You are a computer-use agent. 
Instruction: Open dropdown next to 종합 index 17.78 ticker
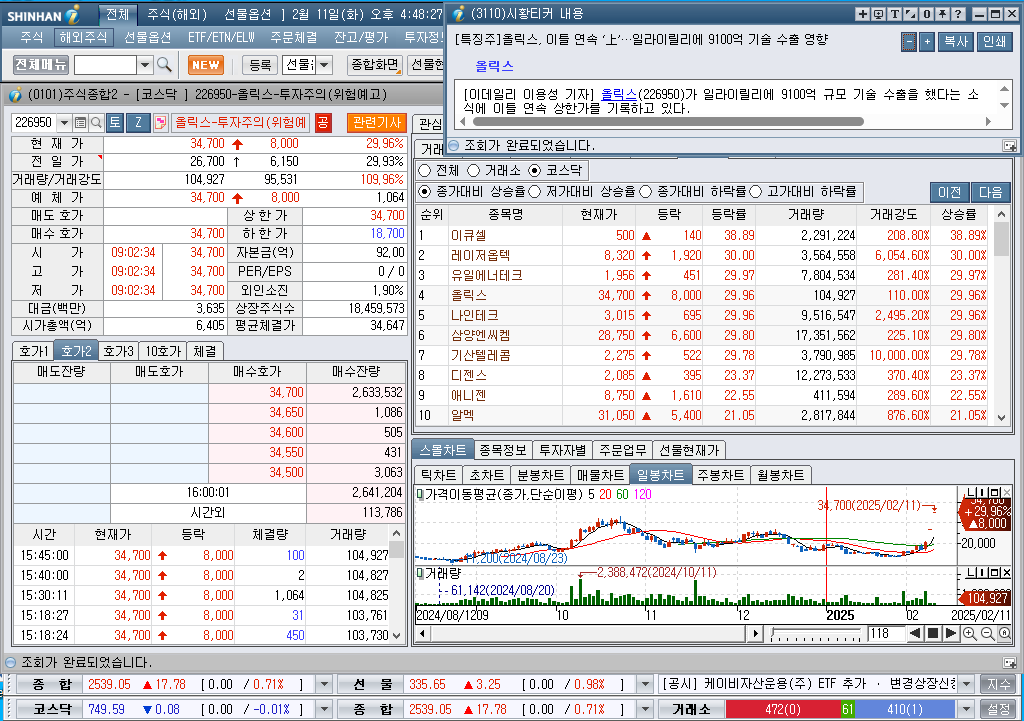323,684
